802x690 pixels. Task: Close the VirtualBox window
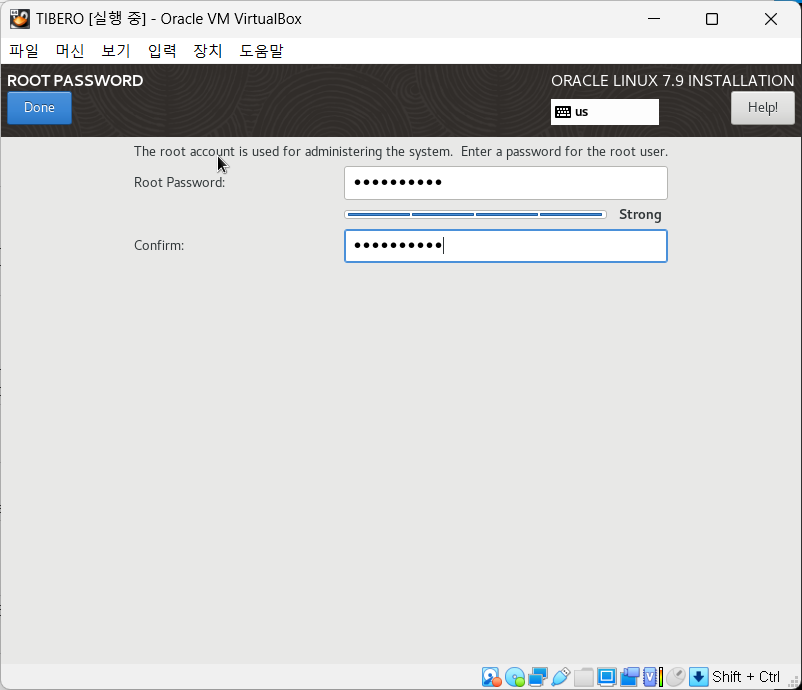(771, 19)
